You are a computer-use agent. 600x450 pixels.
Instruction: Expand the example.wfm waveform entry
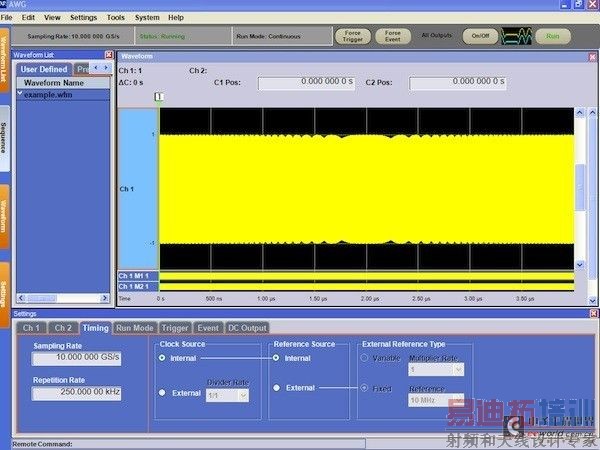pos(20,93)
